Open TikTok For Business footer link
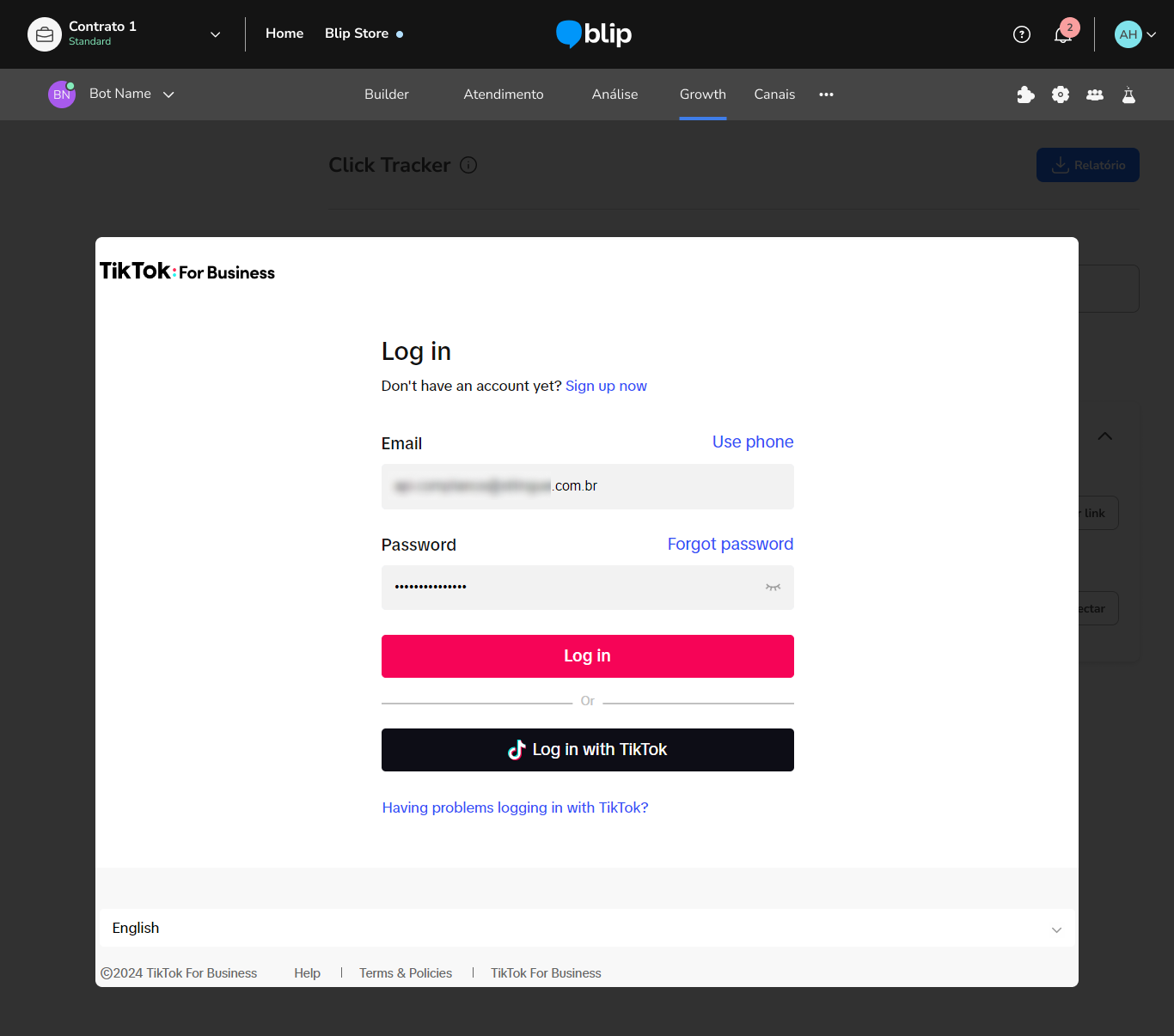1174x1036 pixels. point(546,973)
